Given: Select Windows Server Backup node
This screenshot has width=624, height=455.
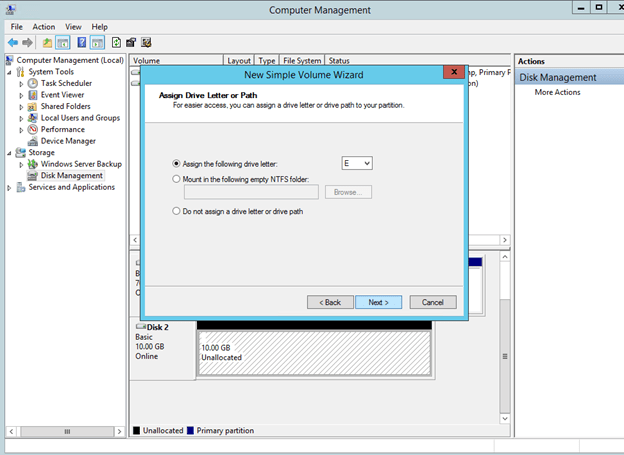Looking at the screenshot, I should coord(80,164).
